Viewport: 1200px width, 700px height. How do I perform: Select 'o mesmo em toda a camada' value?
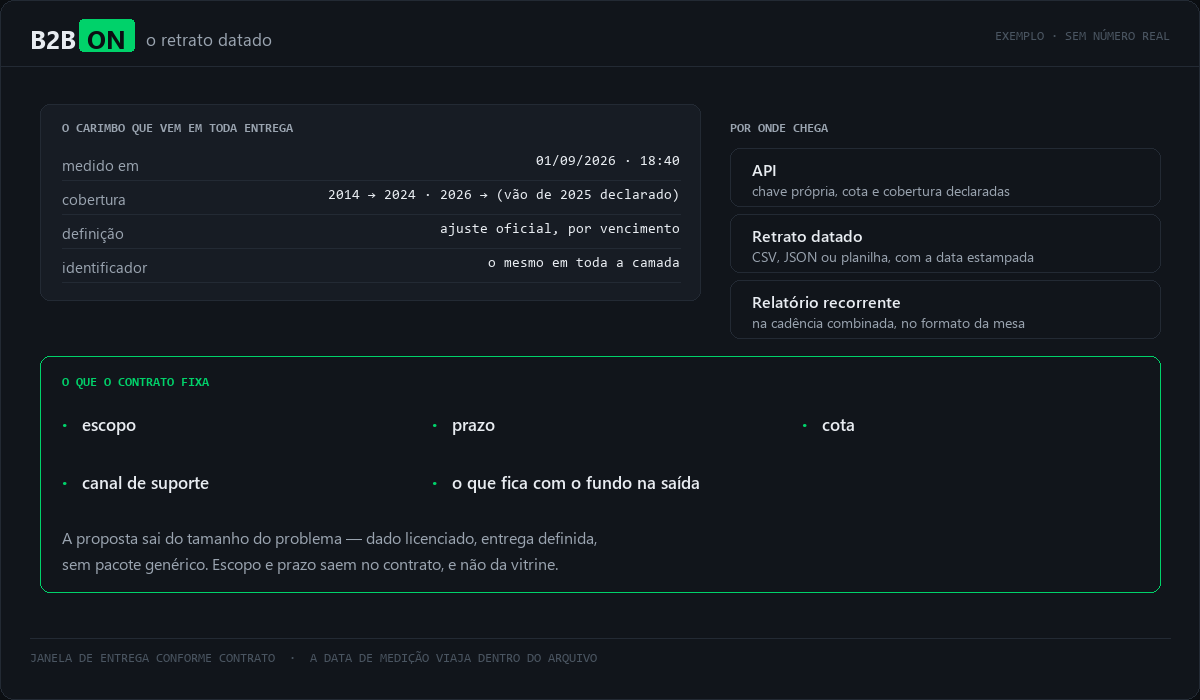click(x=584, y=263)
